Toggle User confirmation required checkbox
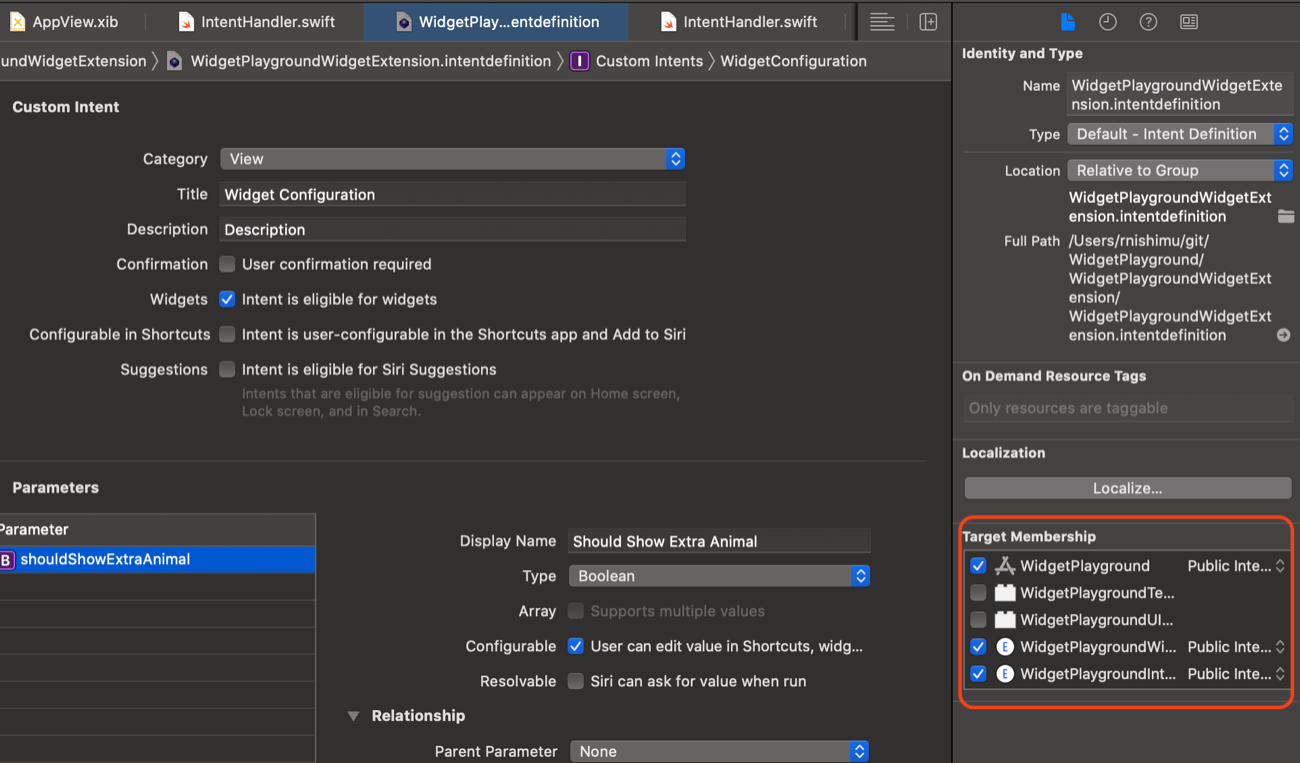Screen dimensions: 1300x763 pyautogui.click(x=227, y=264)
